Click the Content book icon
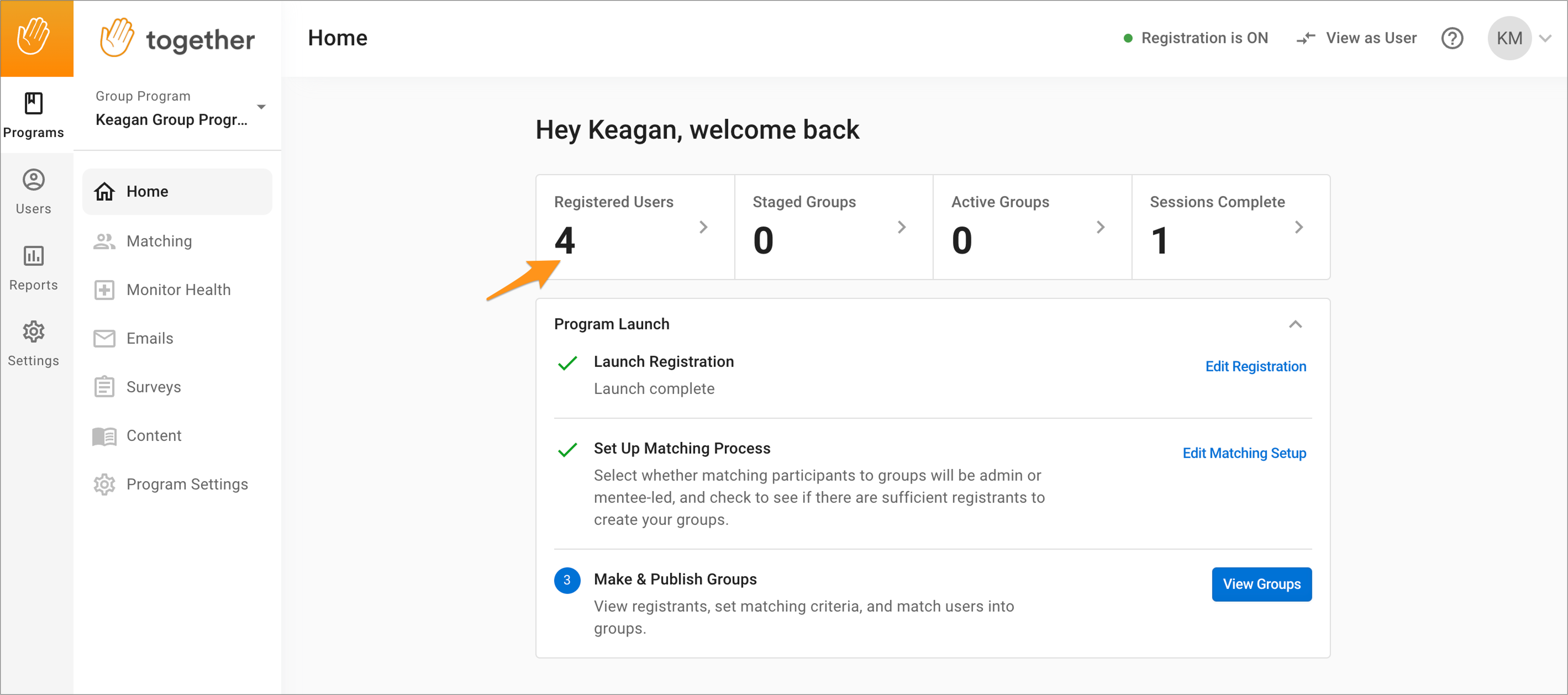The image size is (1568, 695). pos(104,436)
